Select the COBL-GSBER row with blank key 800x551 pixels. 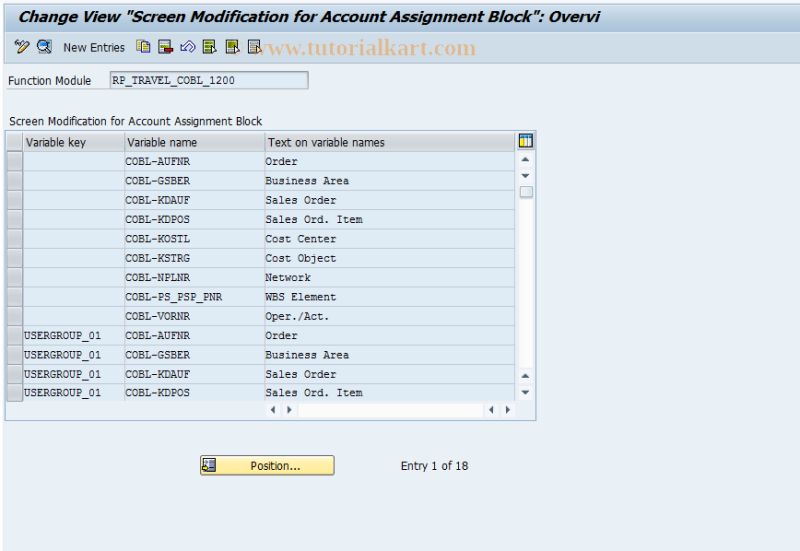[x=15, y=181]
